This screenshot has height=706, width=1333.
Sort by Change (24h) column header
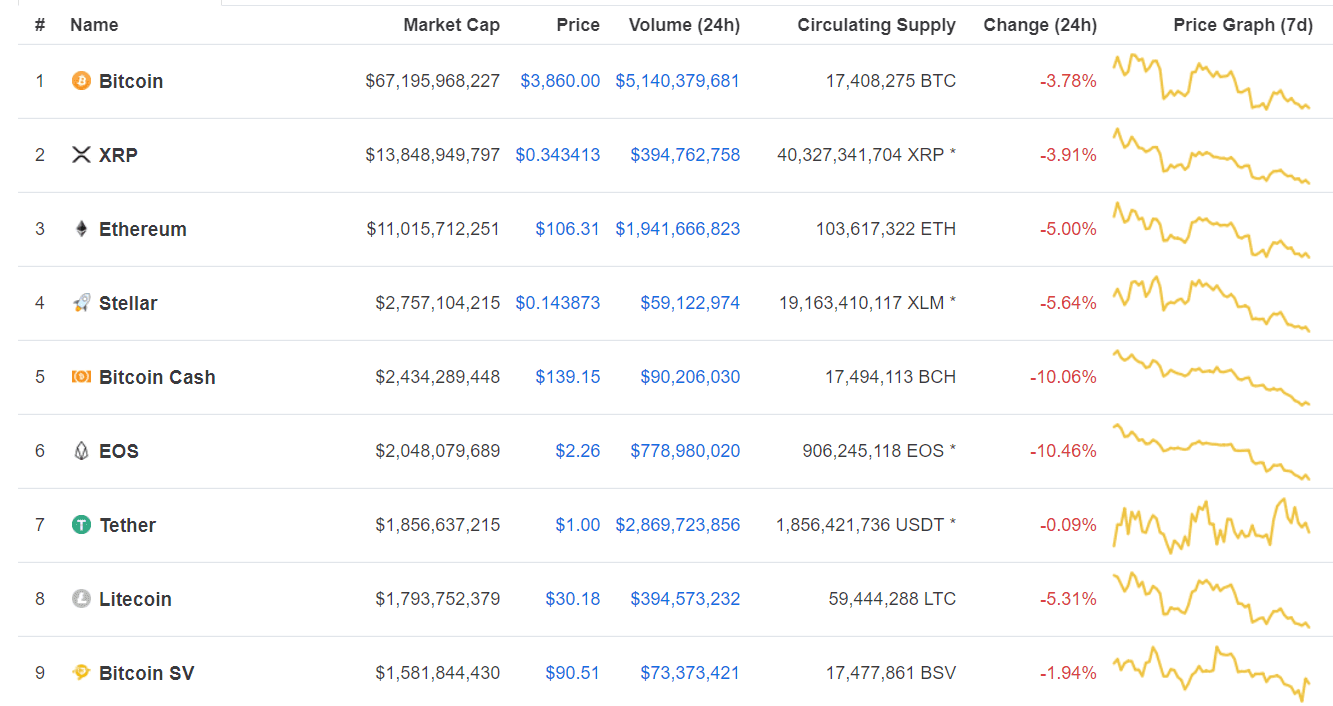1039,25
